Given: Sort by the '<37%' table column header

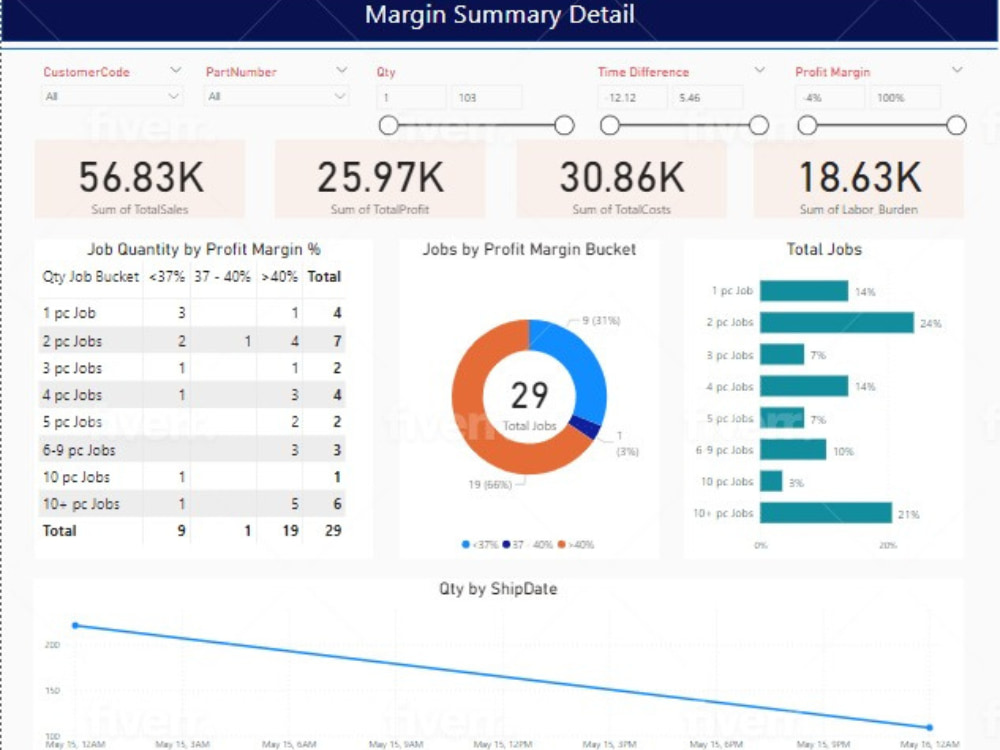Looking at the screenshot, I should pyautogui.click(x=166, y=277).
